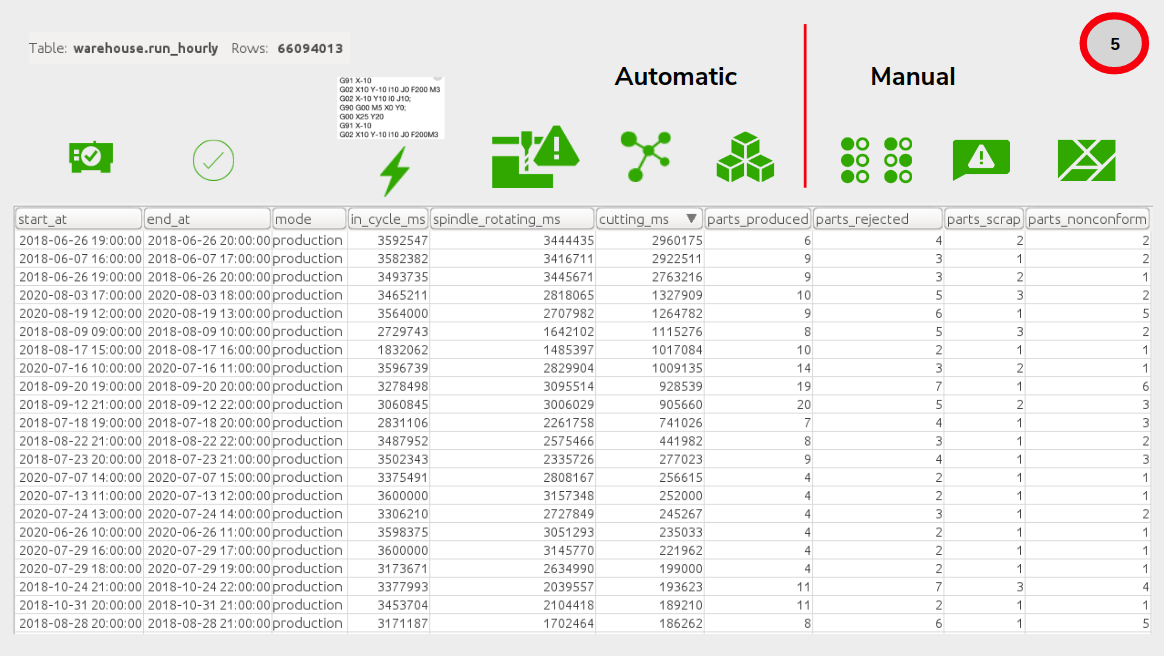Select start_at cell 2020-08-03 17:00:00

(x=79, y=295)
